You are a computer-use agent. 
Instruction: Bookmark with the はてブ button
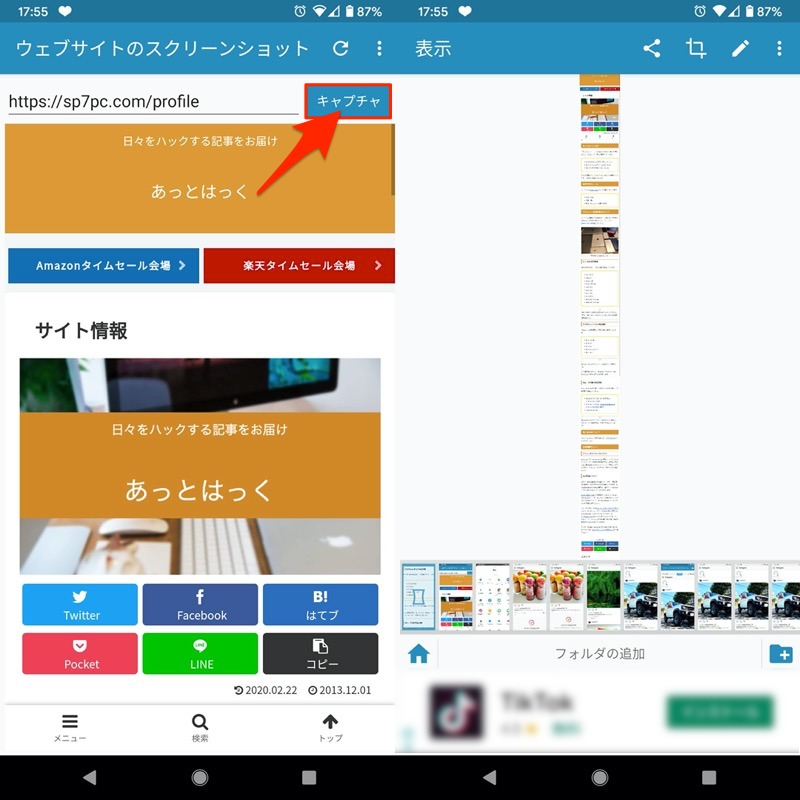[x=320, y=605]
